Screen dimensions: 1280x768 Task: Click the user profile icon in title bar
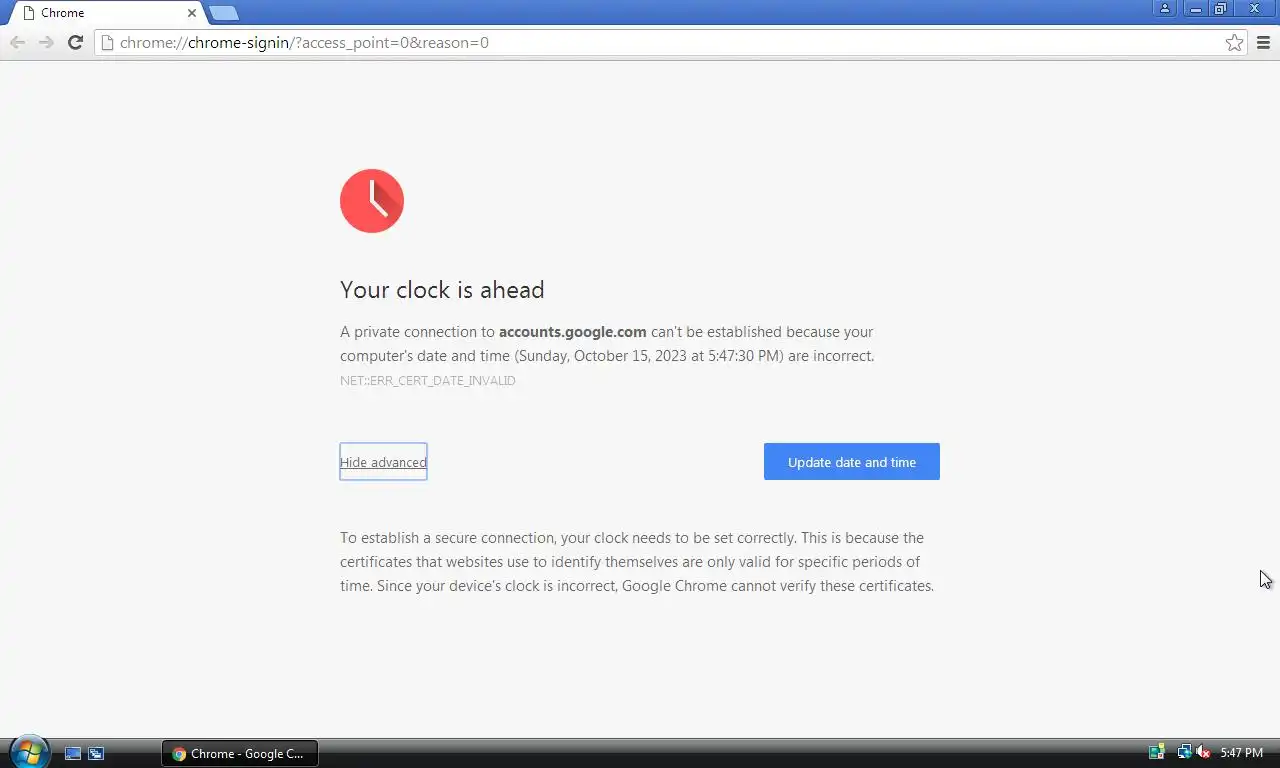click(1165, 9)
